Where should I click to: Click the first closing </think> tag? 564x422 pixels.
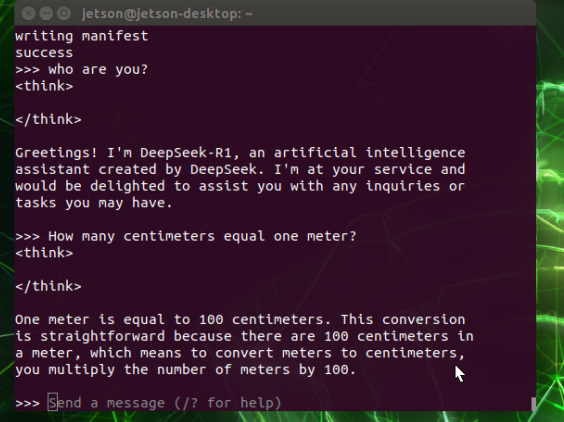click(x=48, y=119)
